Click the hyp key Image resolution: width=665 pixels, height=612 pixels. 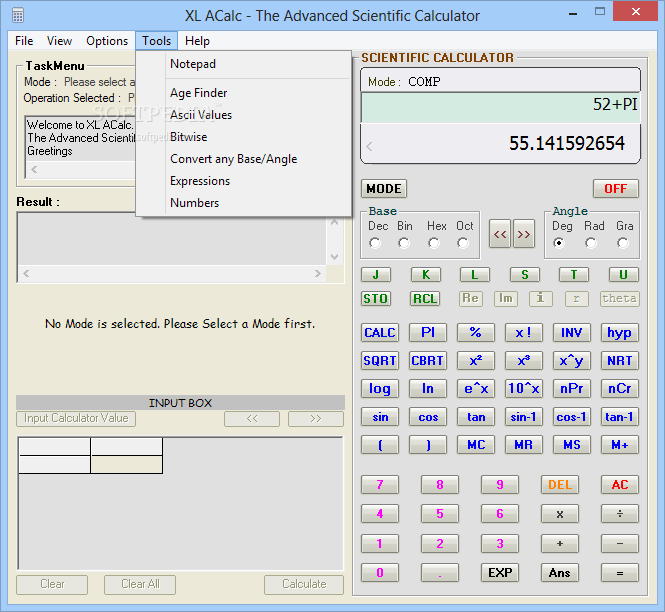tap(620, 333)
